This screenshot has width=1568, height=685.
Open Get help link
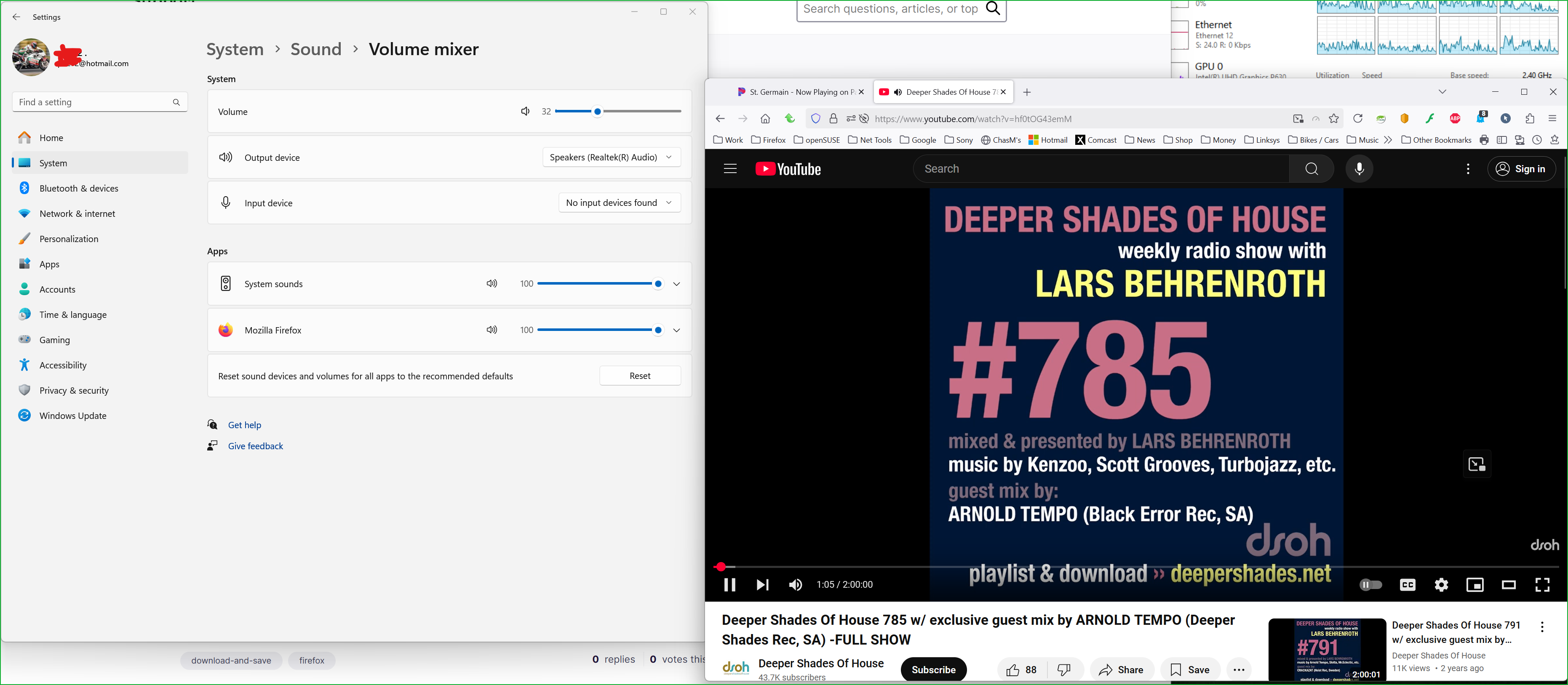(x=244, y=425)
